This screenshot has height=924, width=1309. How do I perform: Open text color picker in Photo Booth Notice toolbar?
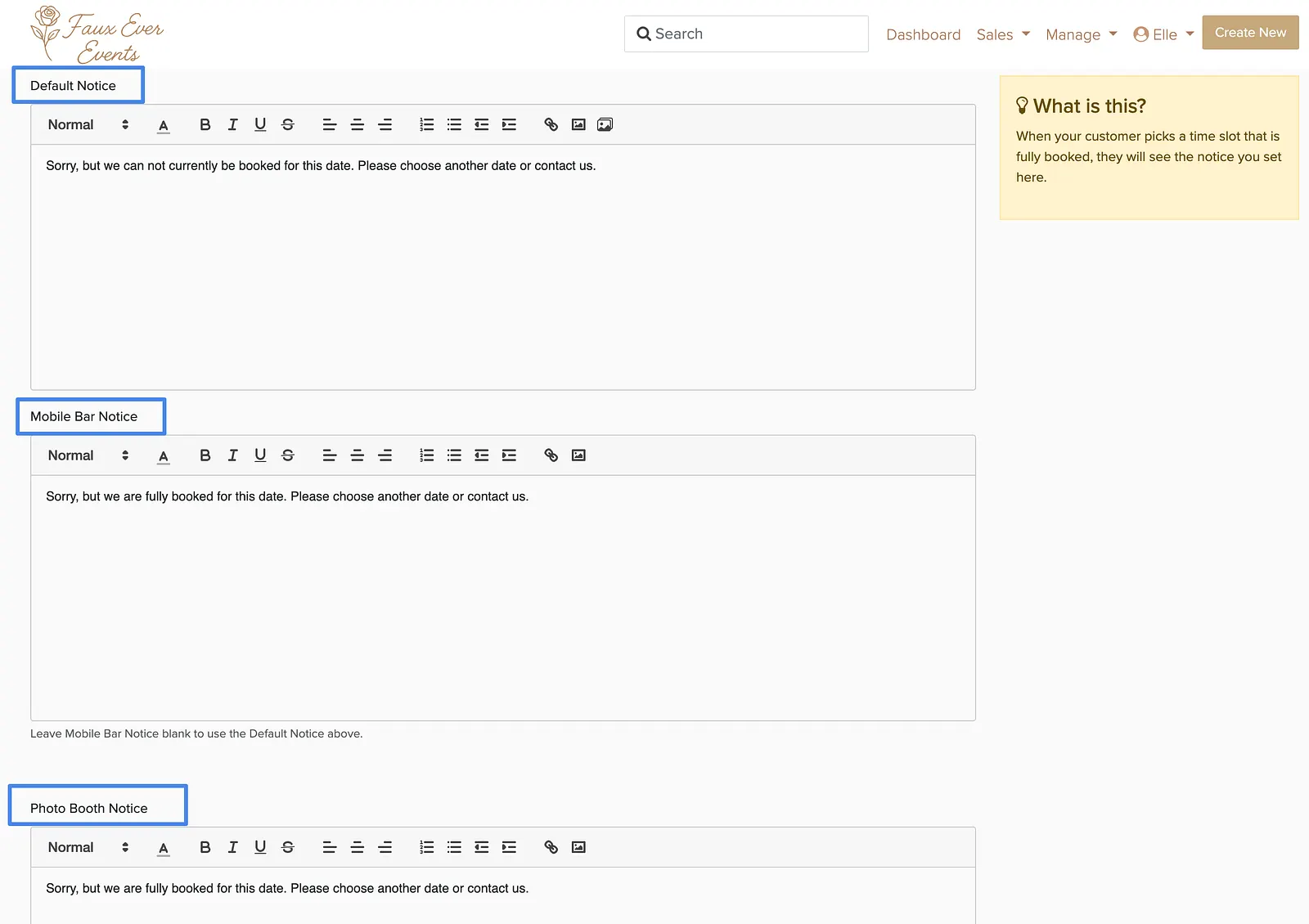[164, 848]
